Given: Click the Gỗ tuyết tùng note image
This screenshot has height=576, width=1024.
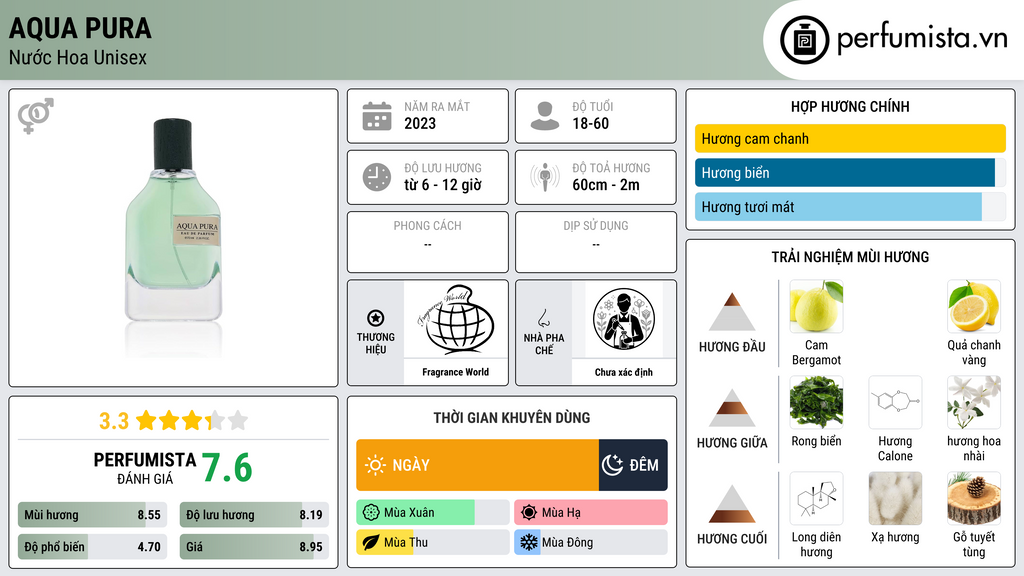Looking at the screenshot, I should (x=974, y=498).
